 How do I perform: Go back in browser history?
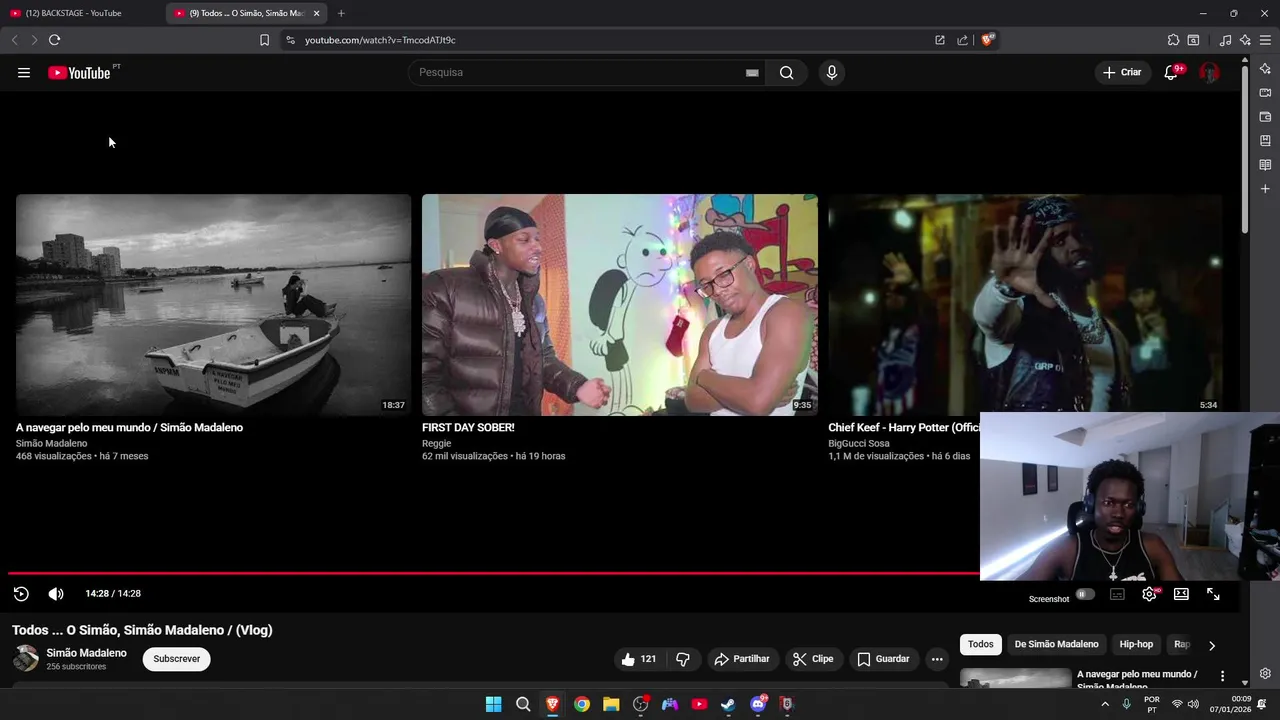pyautogui.click(x=14, y=40)
